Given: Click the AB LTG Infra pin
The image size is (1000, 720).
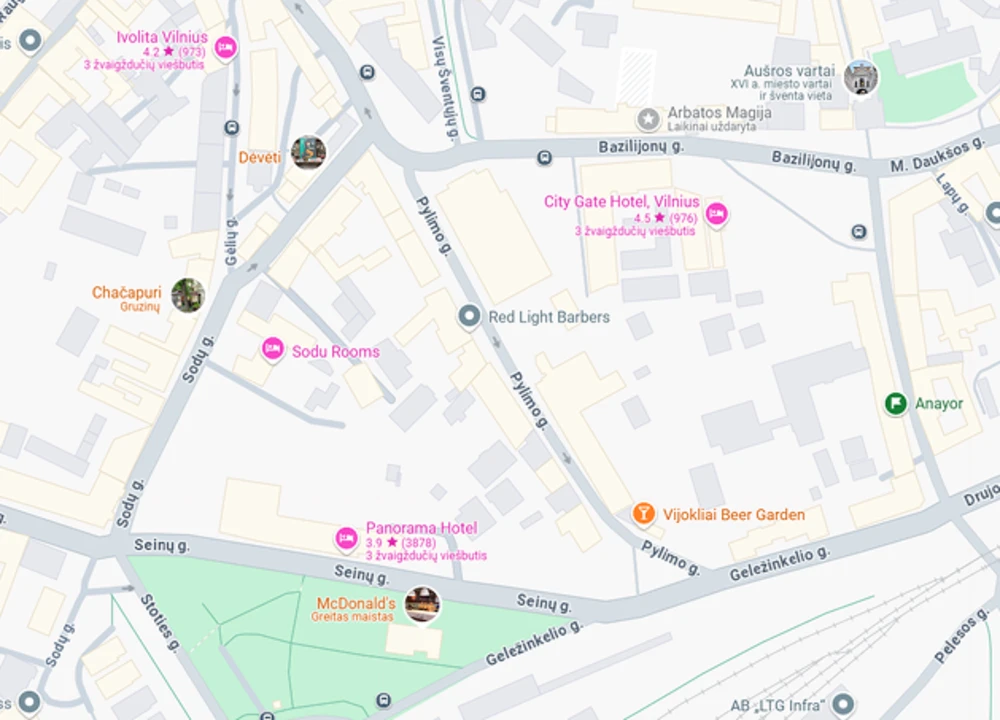Looking at the screenshot, I should [x=843, y=705].
